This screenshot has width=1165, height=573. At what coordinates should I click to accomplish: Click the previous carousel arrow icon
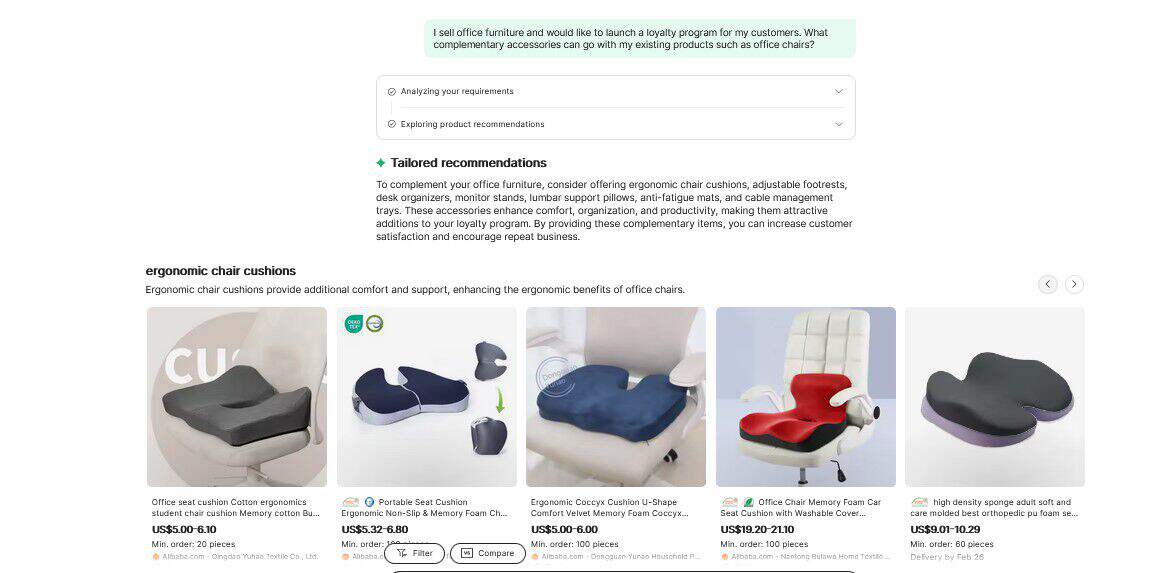coord(1048,285)
